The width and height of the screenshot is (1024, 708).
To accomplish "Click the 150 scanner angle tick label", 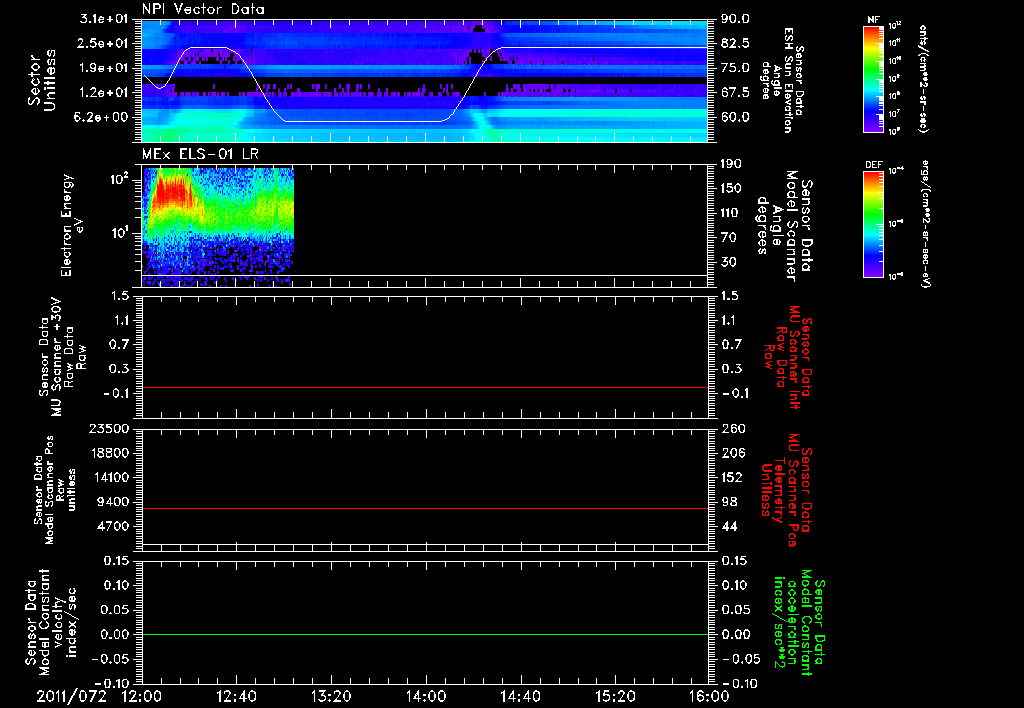I will (x=731, y=189).
